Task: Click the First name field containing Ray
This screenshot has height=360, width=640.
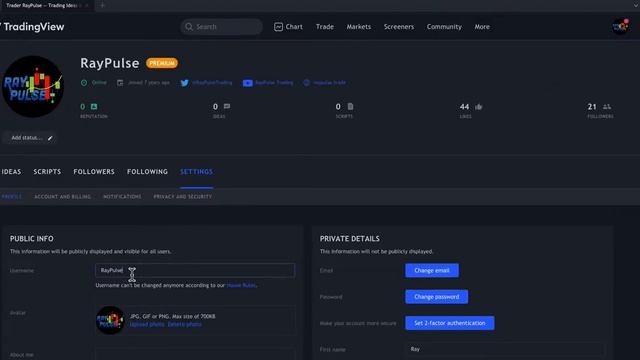Action: 505,349
